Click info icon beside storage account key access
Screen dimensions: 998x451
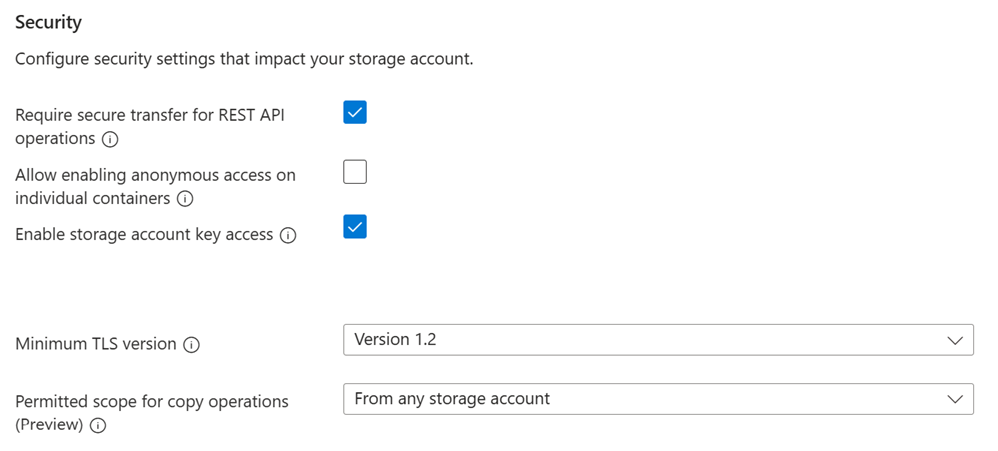pos(288,235)
